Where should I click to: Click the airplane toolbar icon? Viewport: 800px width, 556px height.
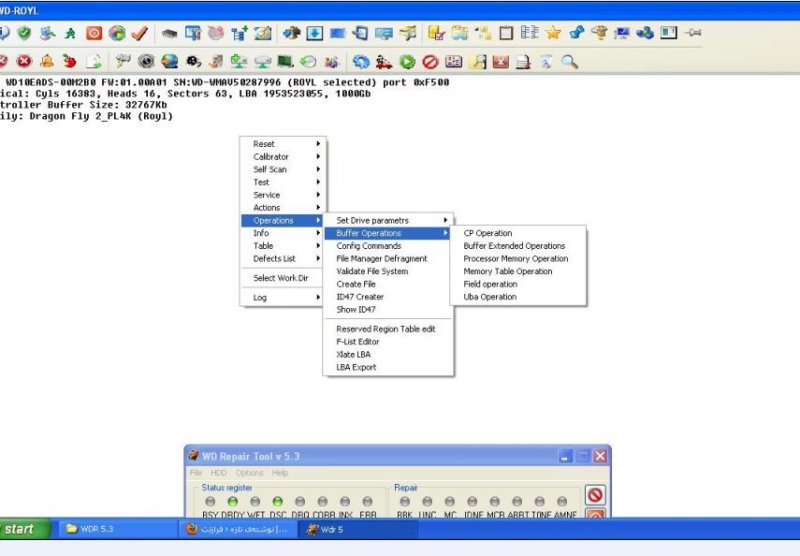click(408, 33)
